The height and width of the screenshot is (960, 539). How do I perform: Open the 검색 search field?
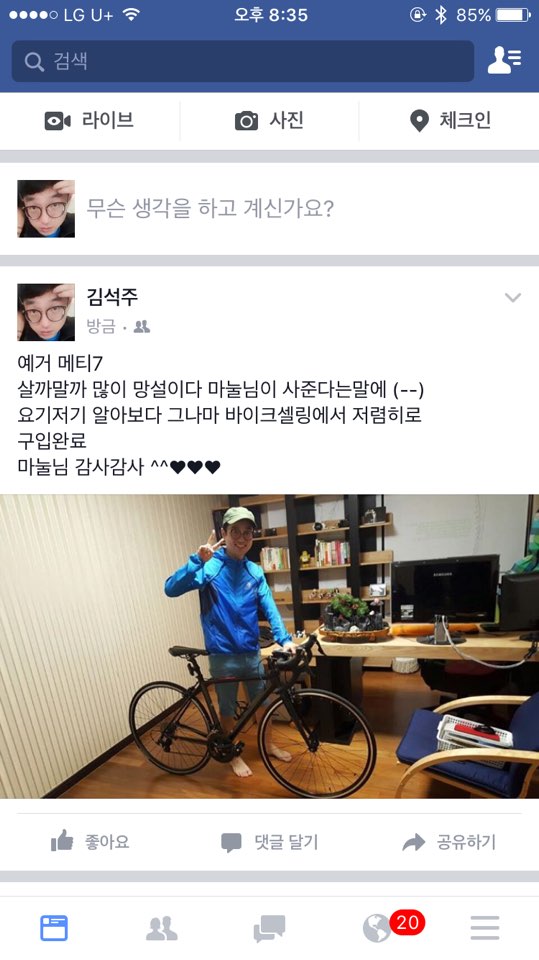click(243, 61)
